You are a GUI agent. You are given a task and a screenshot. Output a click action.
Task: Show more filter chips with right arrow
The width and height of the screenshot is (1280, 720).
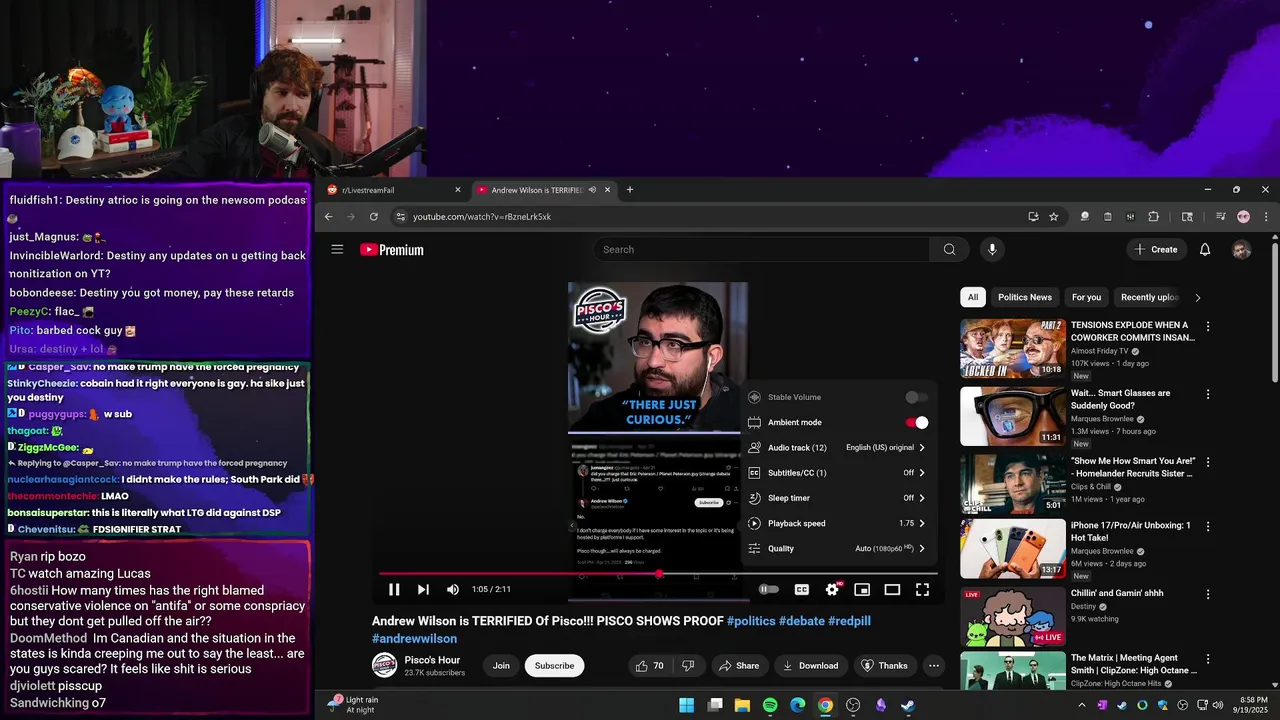[1197, 297]
